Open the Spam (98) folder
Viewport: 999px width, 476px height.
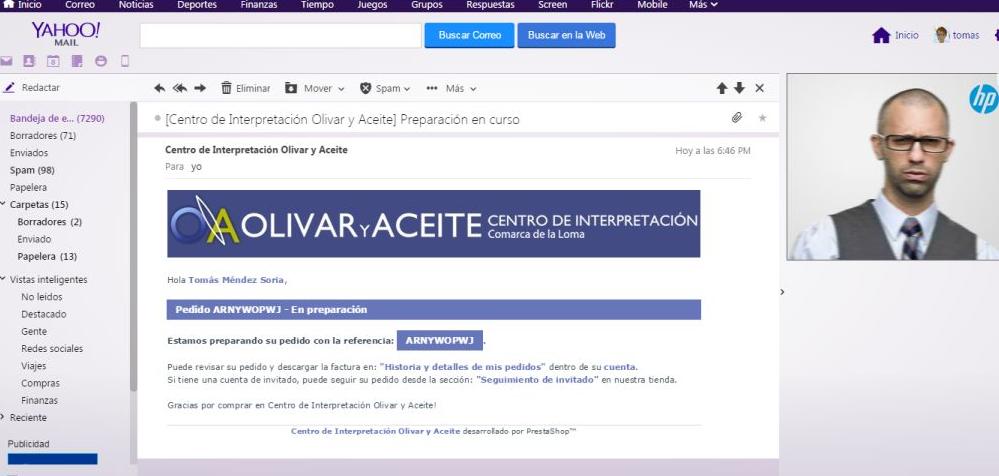pyautogui.click(x=32, y=170)
